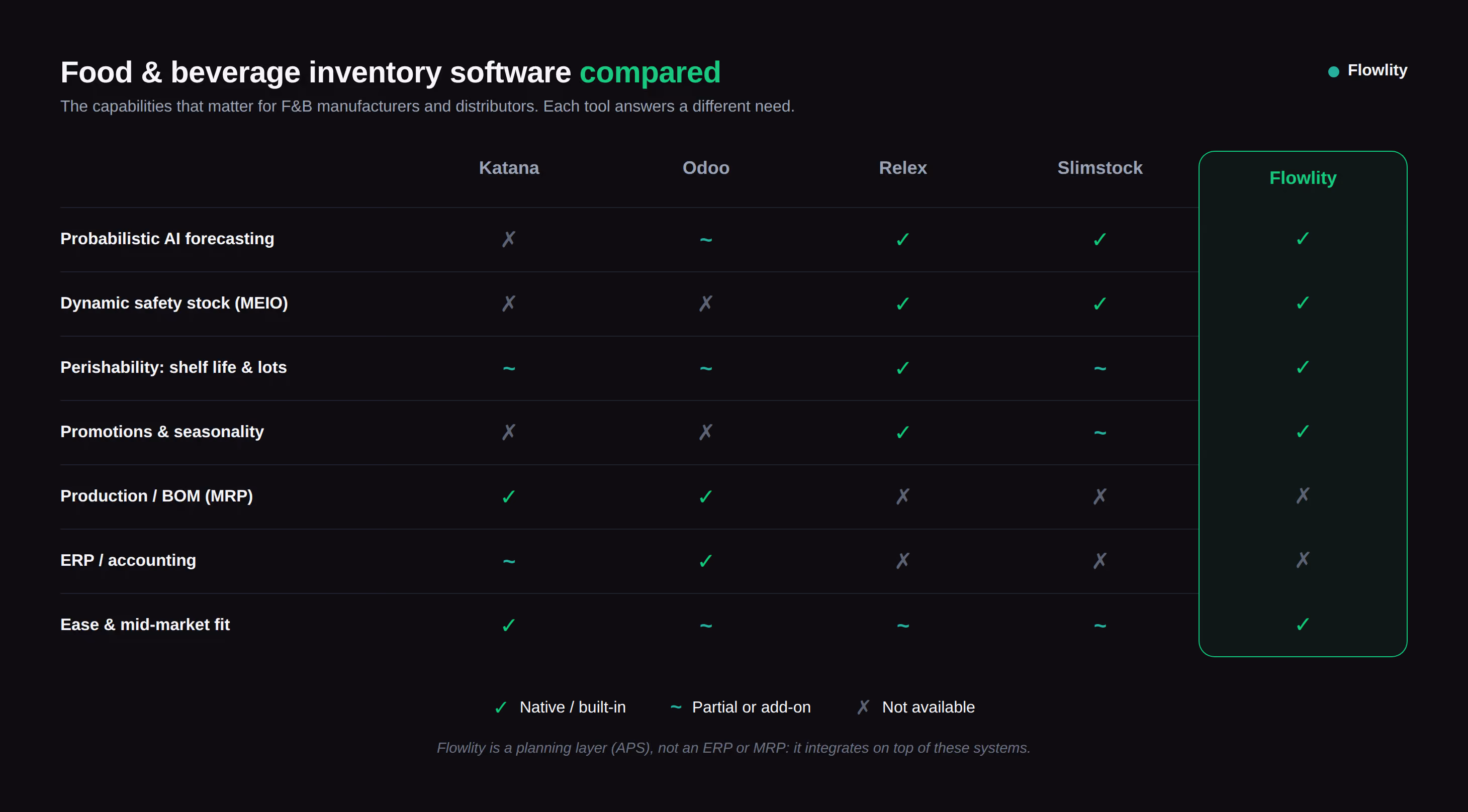Viewport: 1468px width, 812px height.
Task: Click the Native / built-in legend entry
Action: (560, 707)
